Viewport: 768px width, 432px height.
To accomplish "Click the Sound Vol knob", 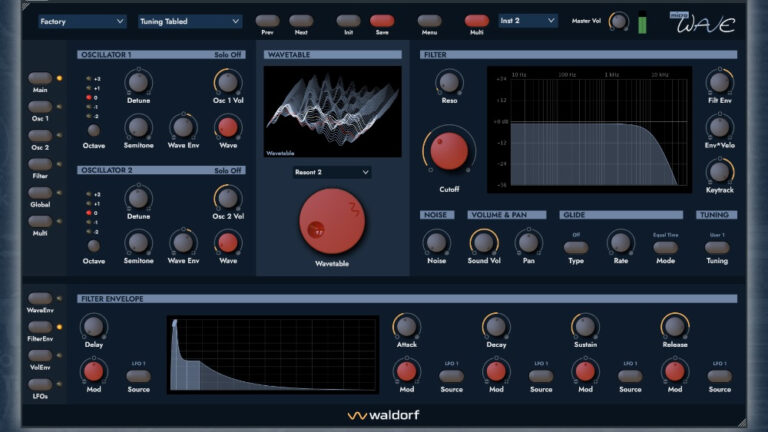I will click(x=484, y=243).
